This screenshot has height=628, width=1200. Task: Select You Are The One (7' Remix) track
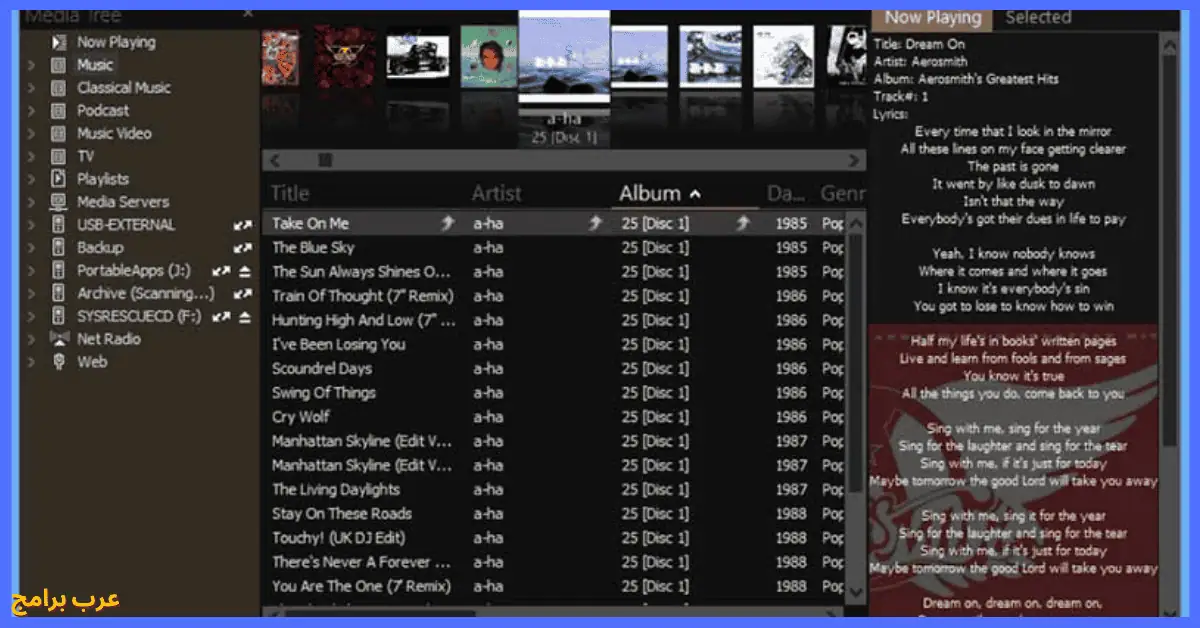(x=362, y=587)
